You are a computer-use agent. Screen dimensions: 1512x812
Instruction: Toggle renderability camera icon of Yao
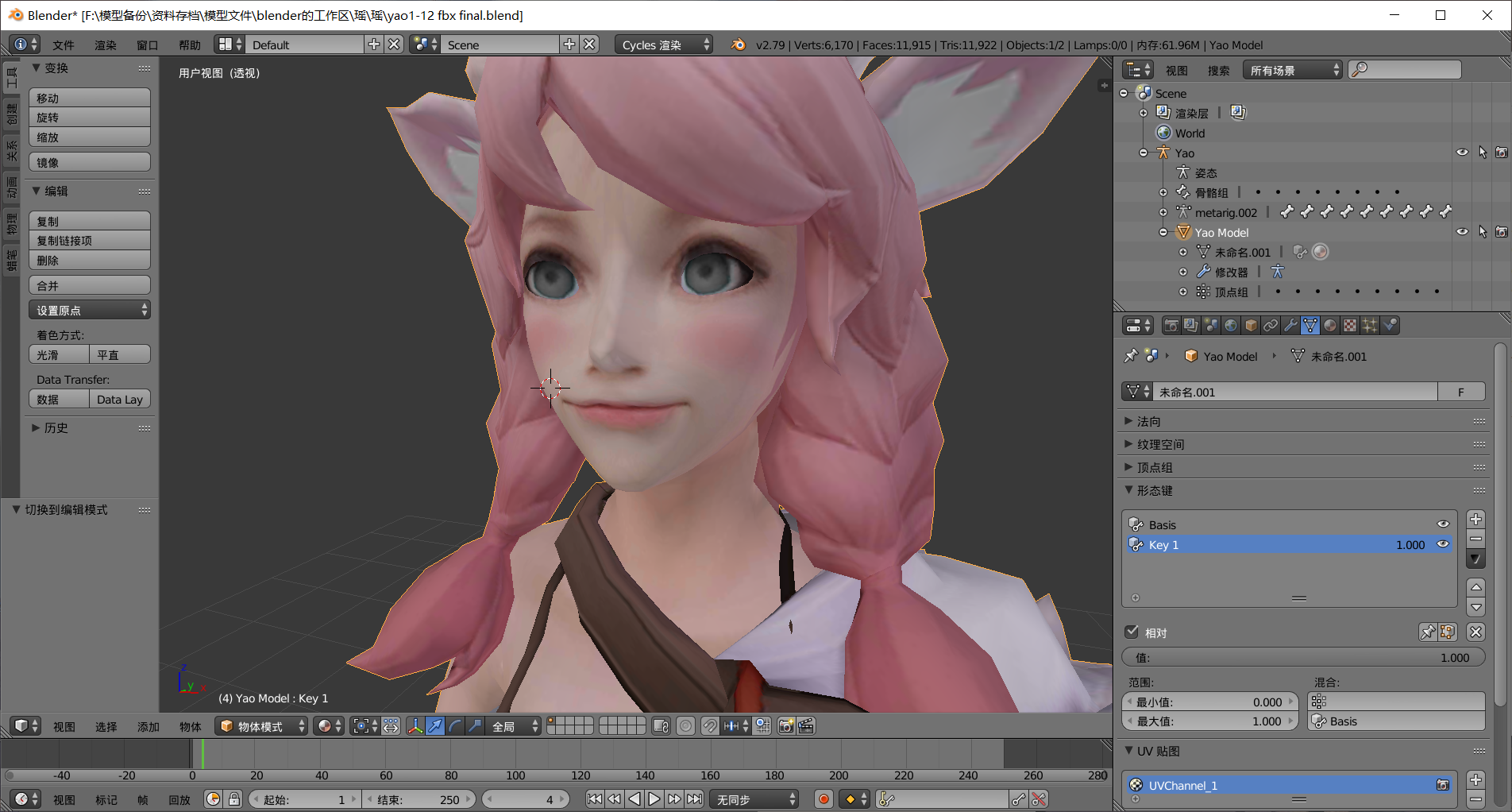(1502, 153)
